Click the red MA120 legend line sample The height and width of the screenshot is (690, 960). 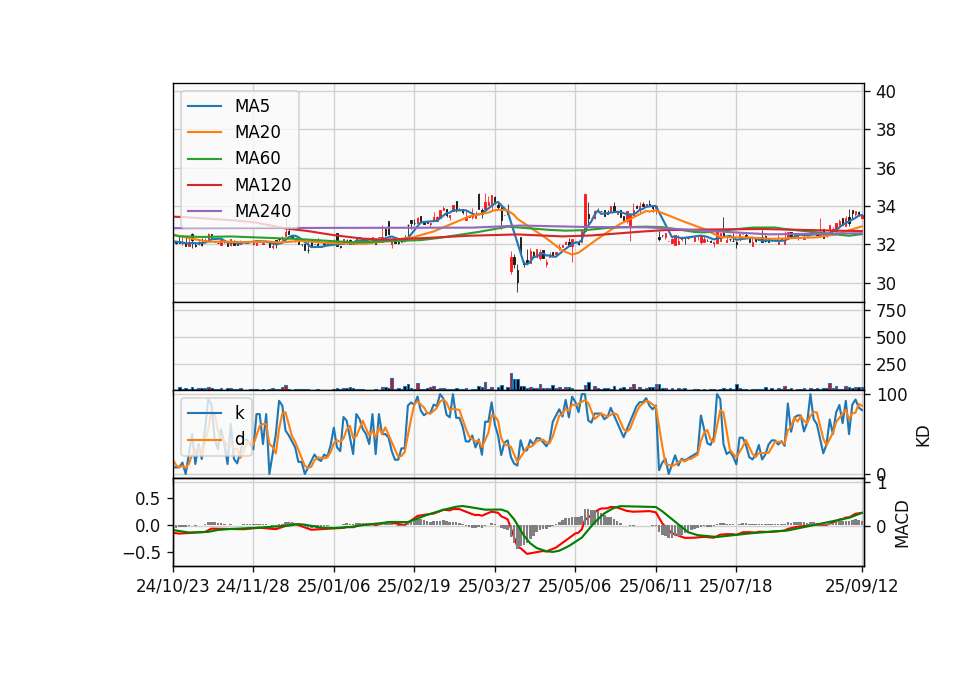[x=204, y=185]
